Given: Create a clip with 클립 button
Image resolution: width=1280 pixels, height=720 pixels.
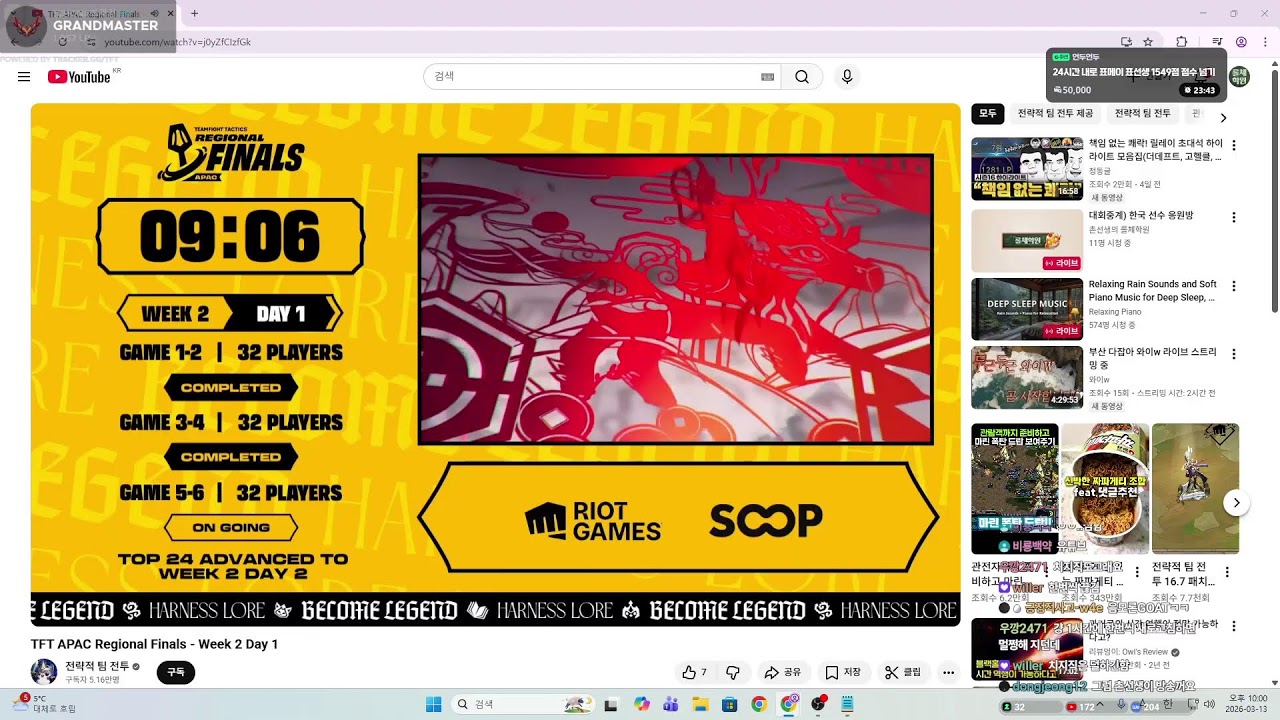Looking at the screenshot, I should tap(902, 673).
